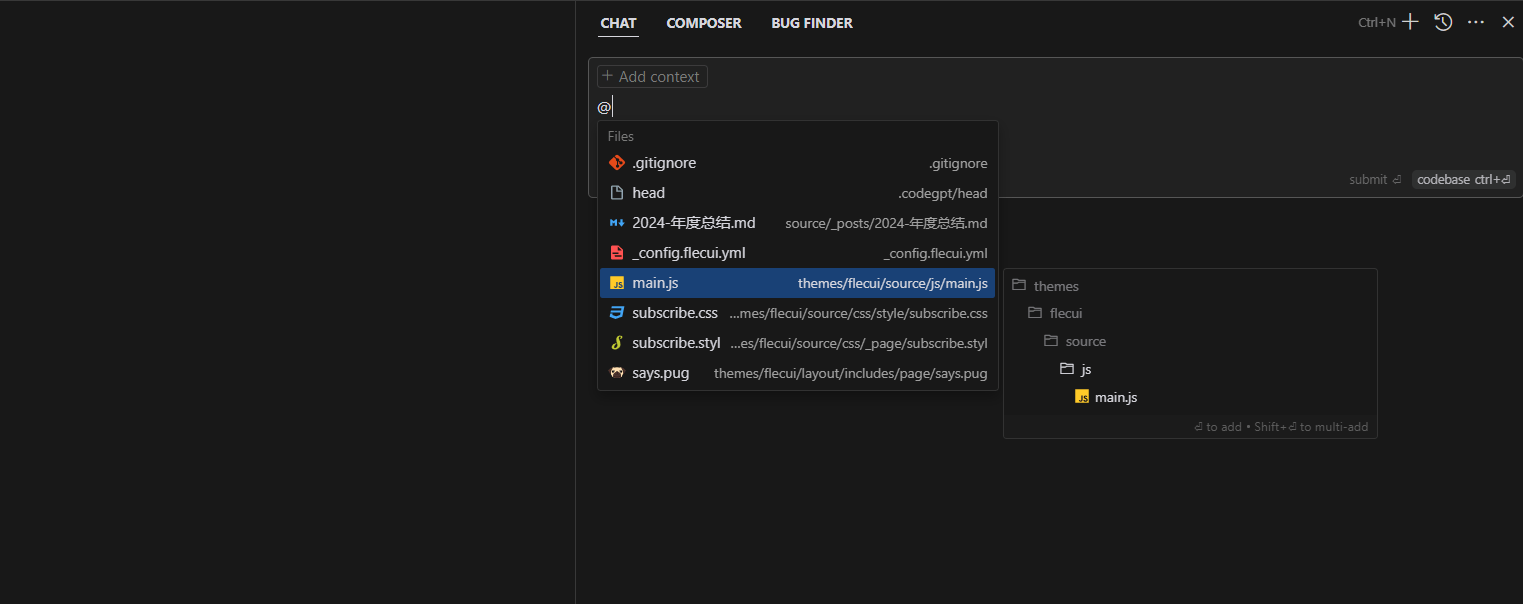
Task: Click the Add context button
Action: pos(652,77)
